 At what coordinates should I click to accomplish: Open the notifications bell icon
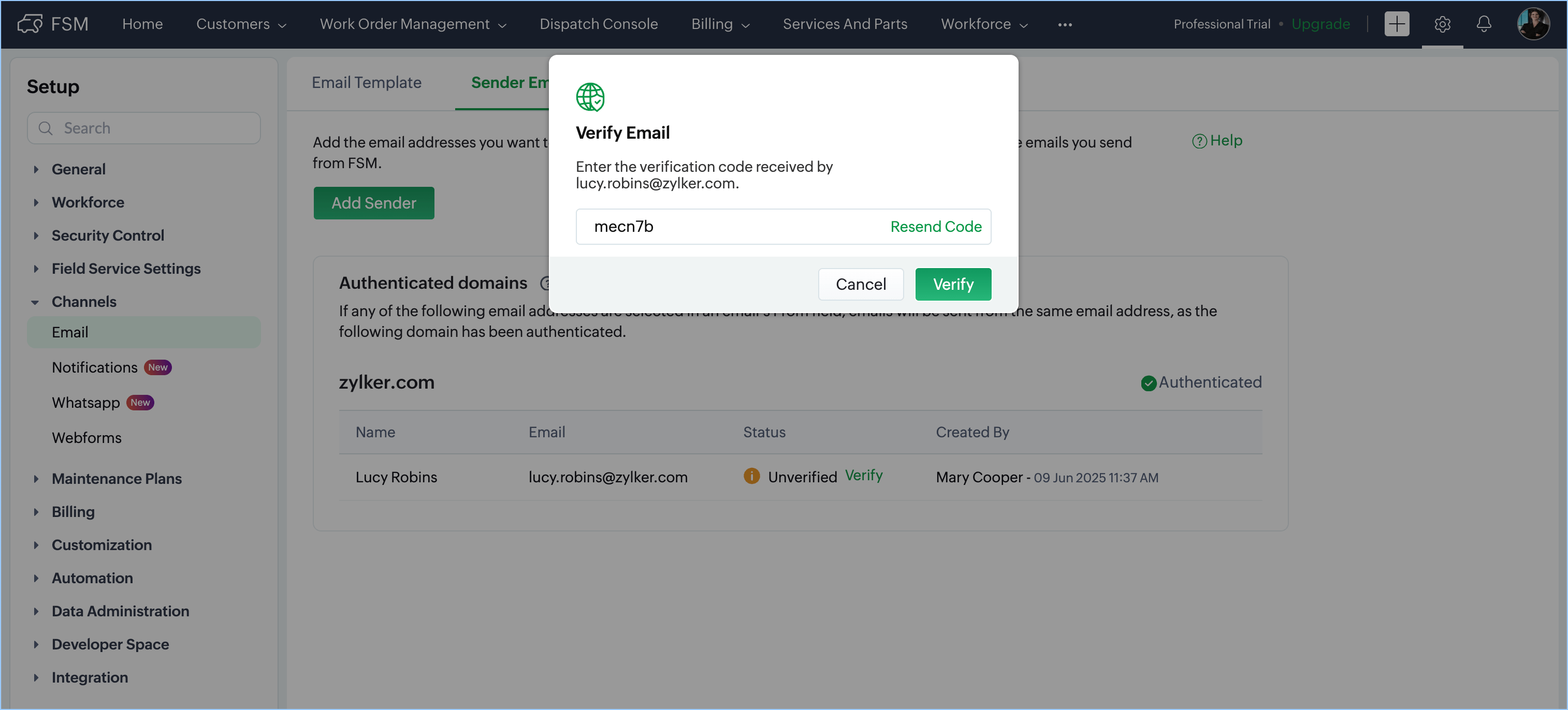[x=1484, y=24]
